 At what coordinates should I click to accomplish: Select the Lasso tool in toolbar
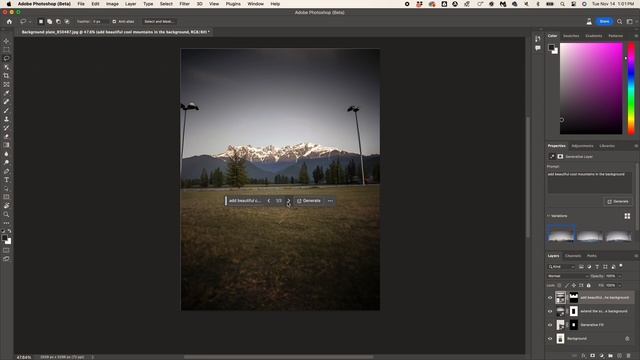pyautogui.click(x=6, y=58)
